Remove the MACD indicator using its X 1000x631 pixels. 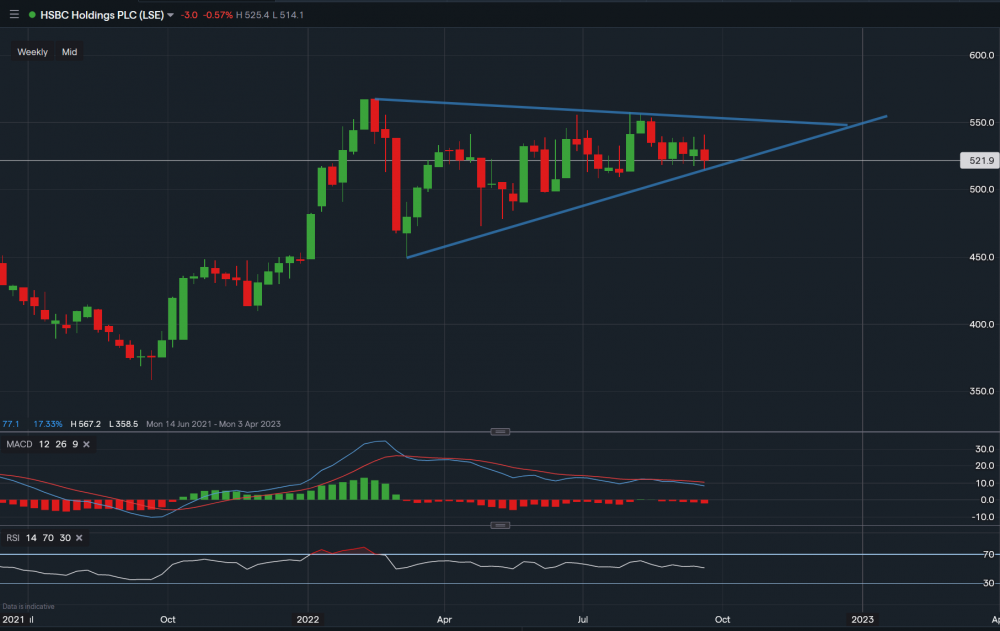[x=86, y=444]
